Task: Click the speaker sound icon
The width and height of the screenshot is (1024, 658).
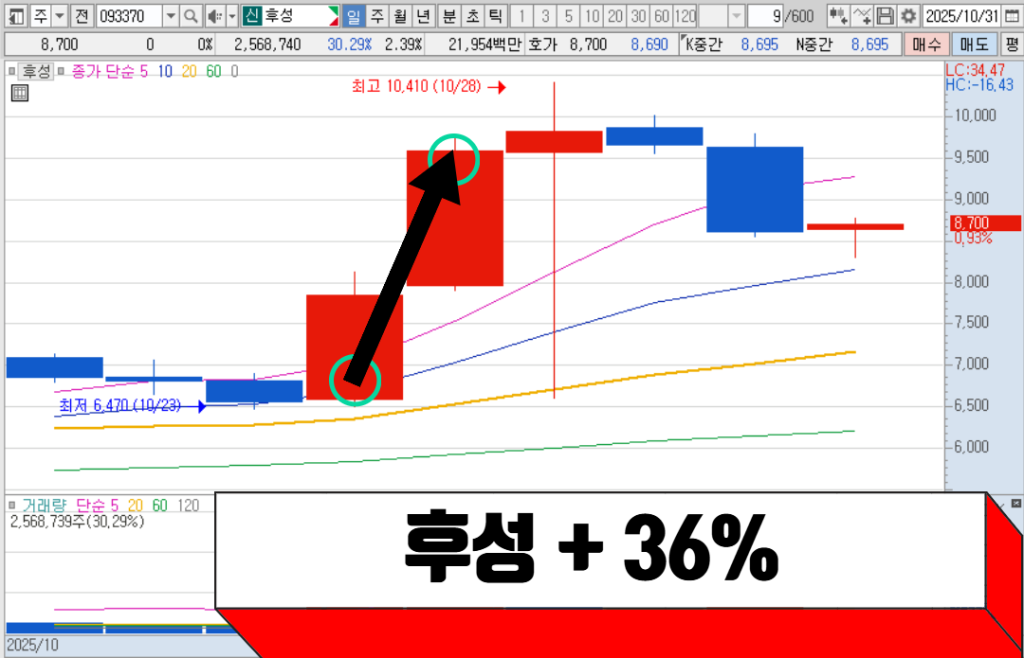Action: (x=213, y=16)
